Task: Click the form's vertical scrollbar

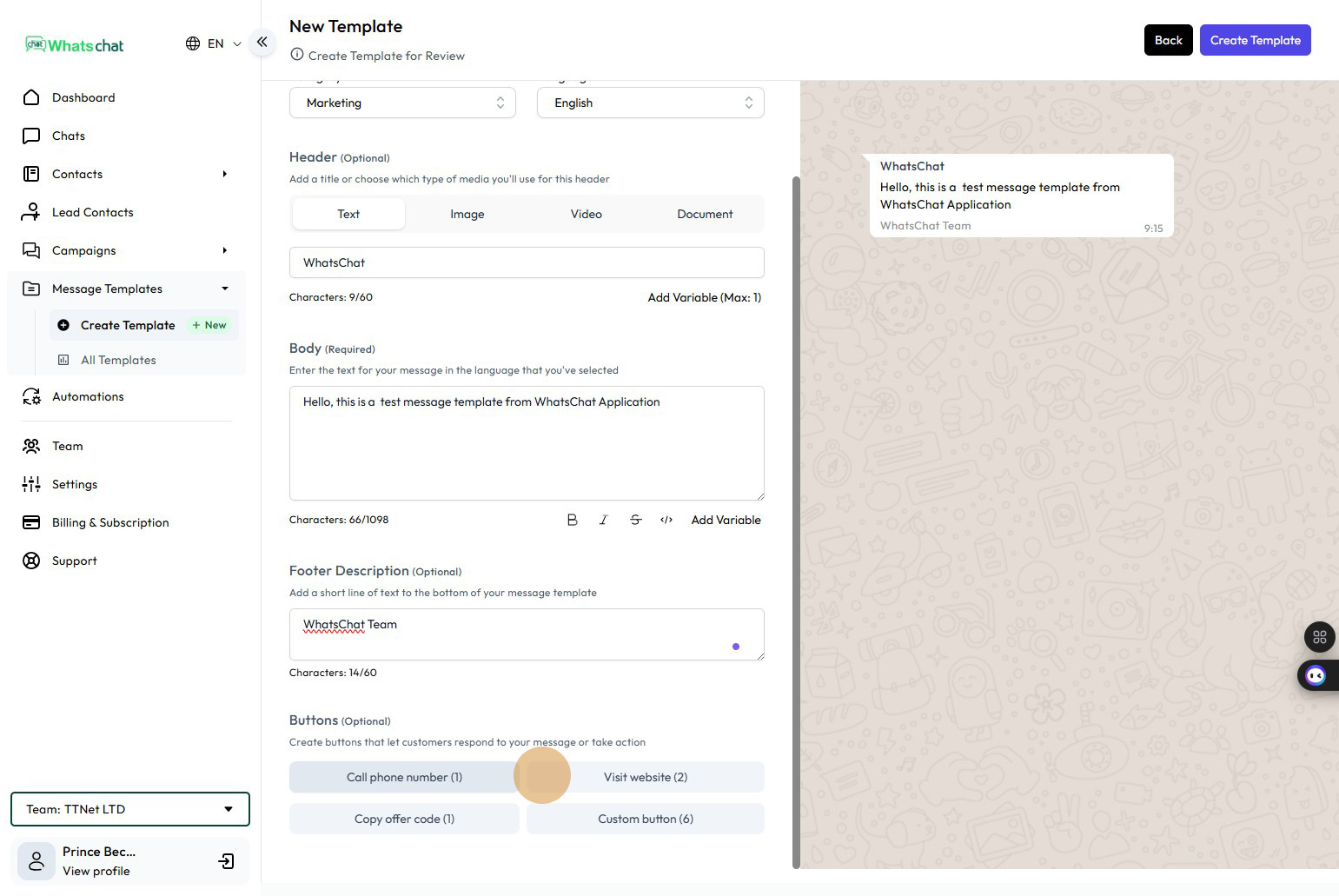Action: [796, 521]
